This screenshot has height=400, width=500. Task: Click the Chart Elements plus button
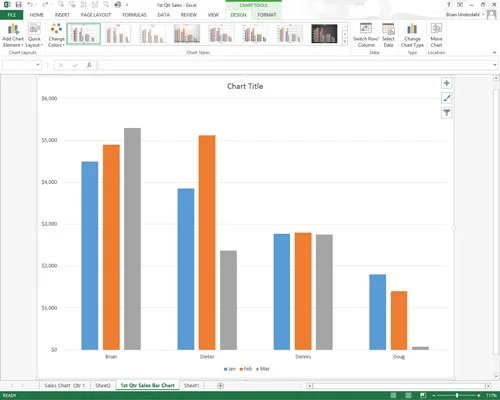pyautogui.click(x=447, y=83)
